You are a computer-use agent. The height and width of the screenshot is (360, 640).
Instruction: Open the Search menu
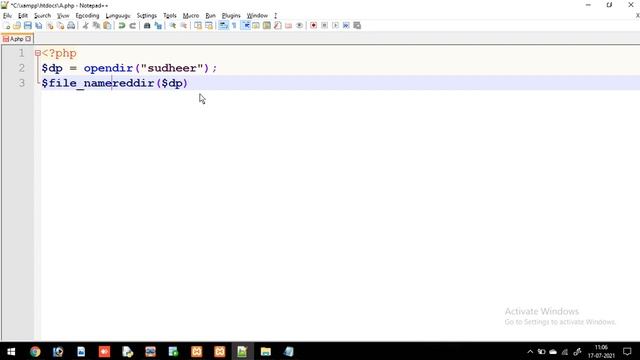click(42, 16)
